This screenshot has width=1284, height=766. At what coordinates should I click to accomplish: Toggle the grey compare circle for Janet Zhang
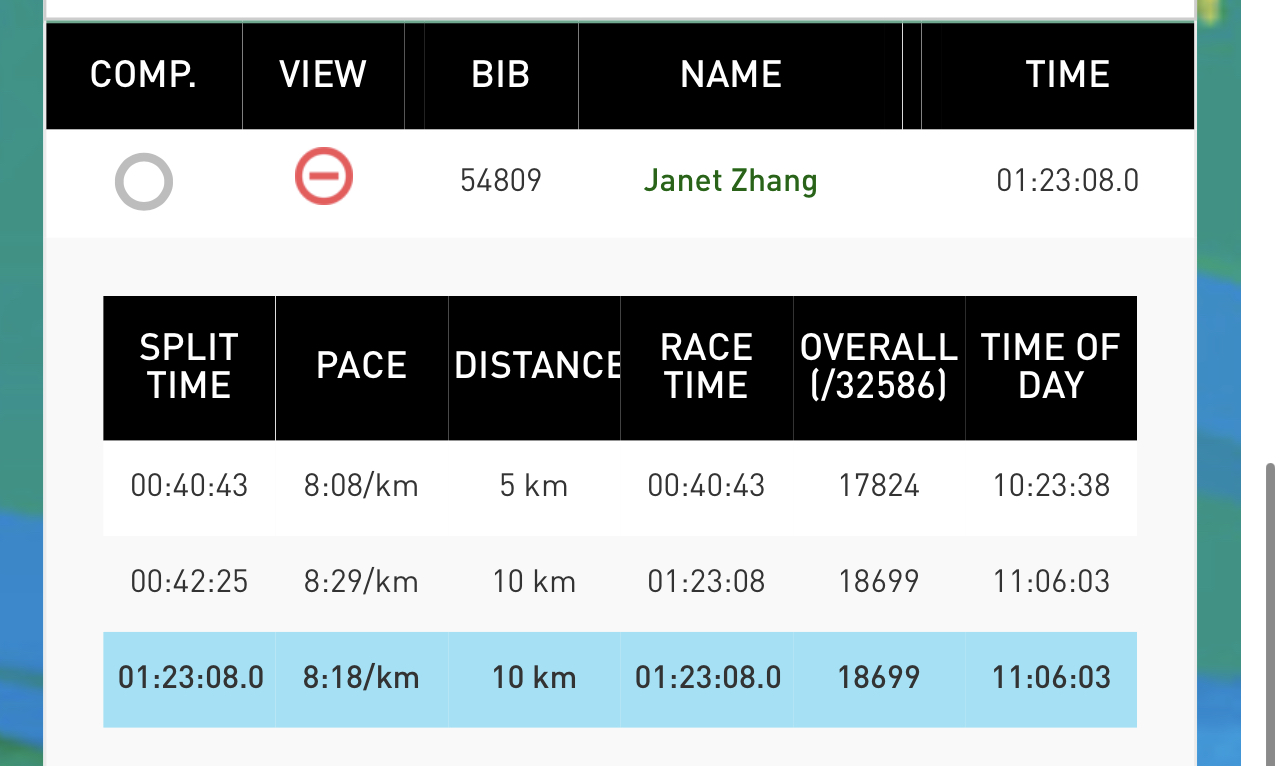click(x=144, y=182)
